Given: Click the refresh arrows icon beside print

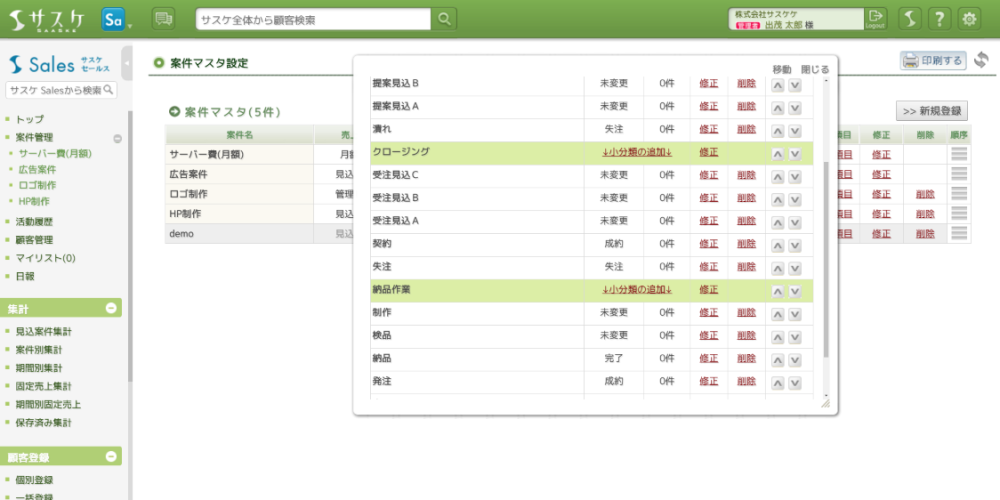Looking at the screenshot, I should coord(981,61).
